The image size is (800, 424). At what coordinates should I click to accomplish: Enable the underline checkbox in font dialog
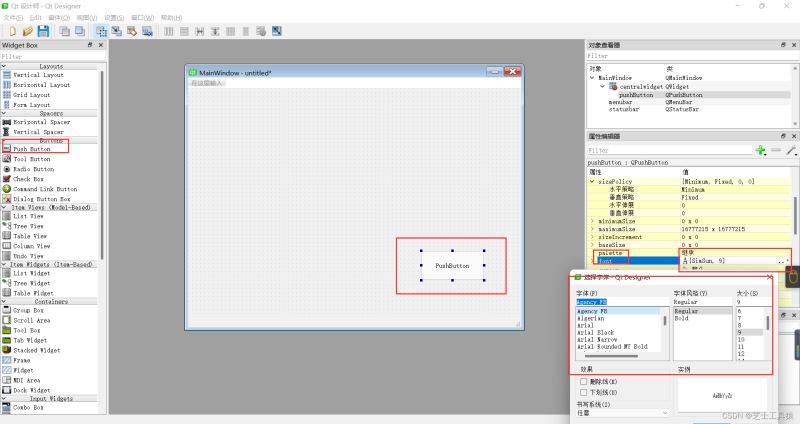point(583,392)
